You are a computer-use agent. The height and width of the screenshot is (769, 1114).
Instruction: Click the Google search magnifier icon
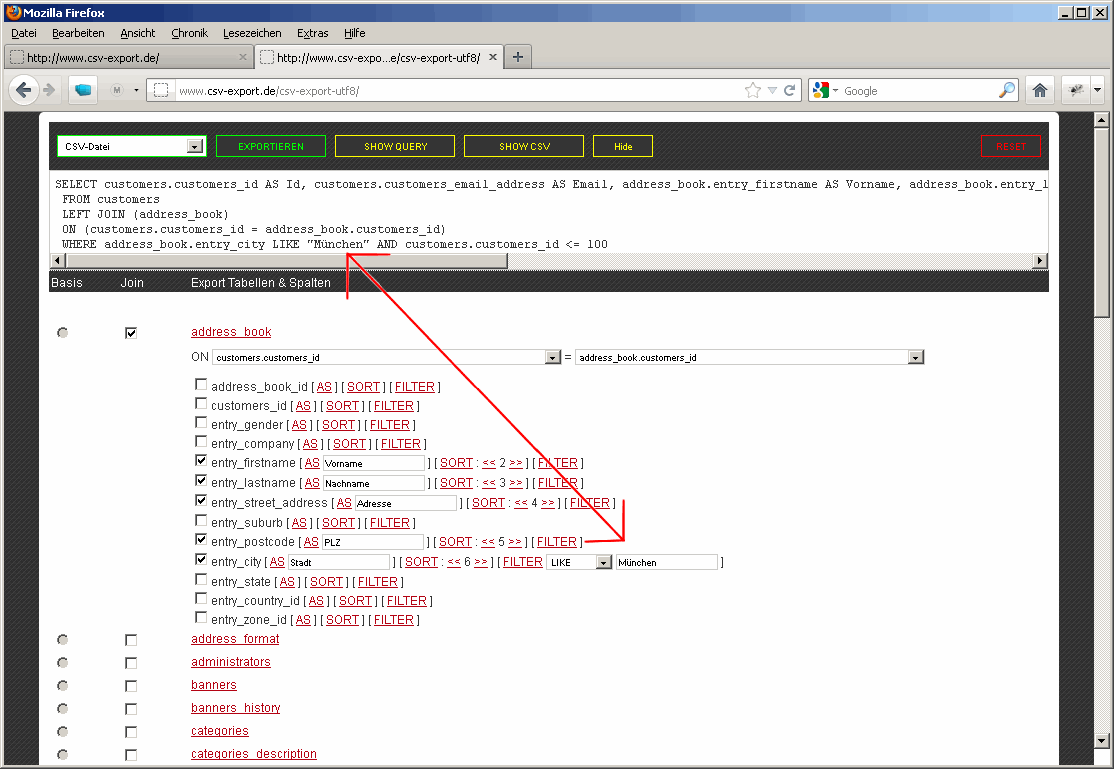(1007, 90)
